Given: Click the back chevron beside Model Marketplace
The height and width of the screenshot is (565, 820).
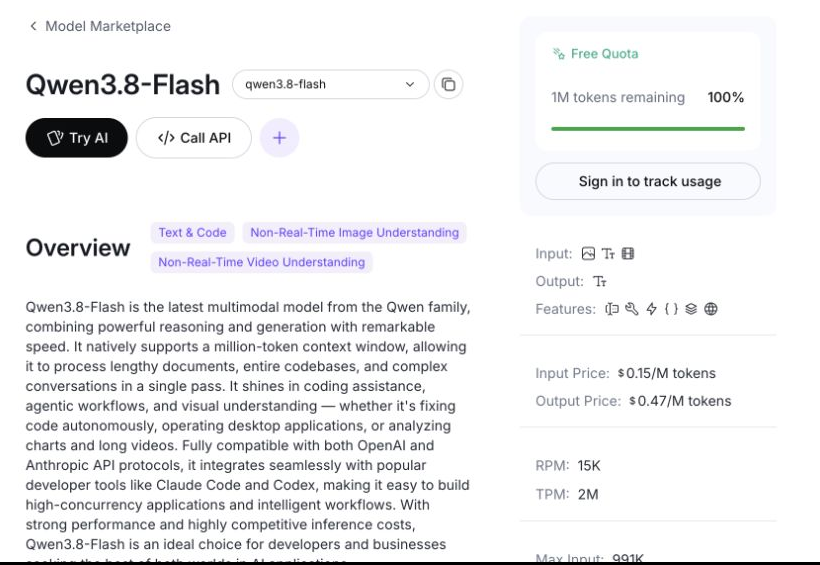Looking at the screenshot, I should (x=33, y=26).
